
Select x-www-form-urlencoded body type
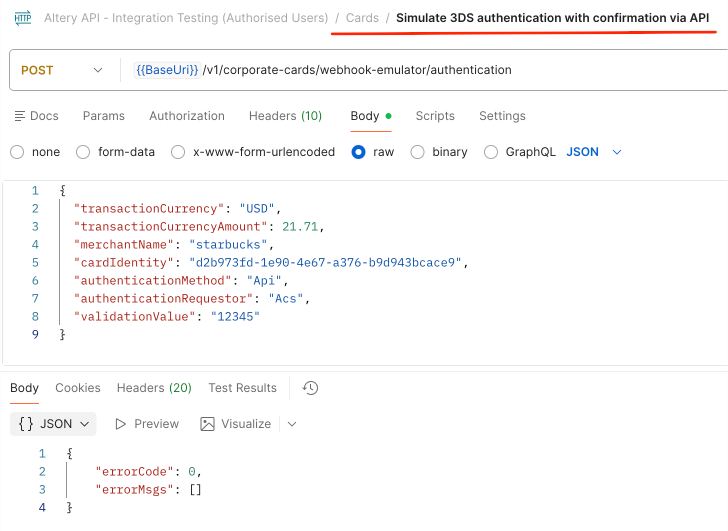tap(178, 152)
